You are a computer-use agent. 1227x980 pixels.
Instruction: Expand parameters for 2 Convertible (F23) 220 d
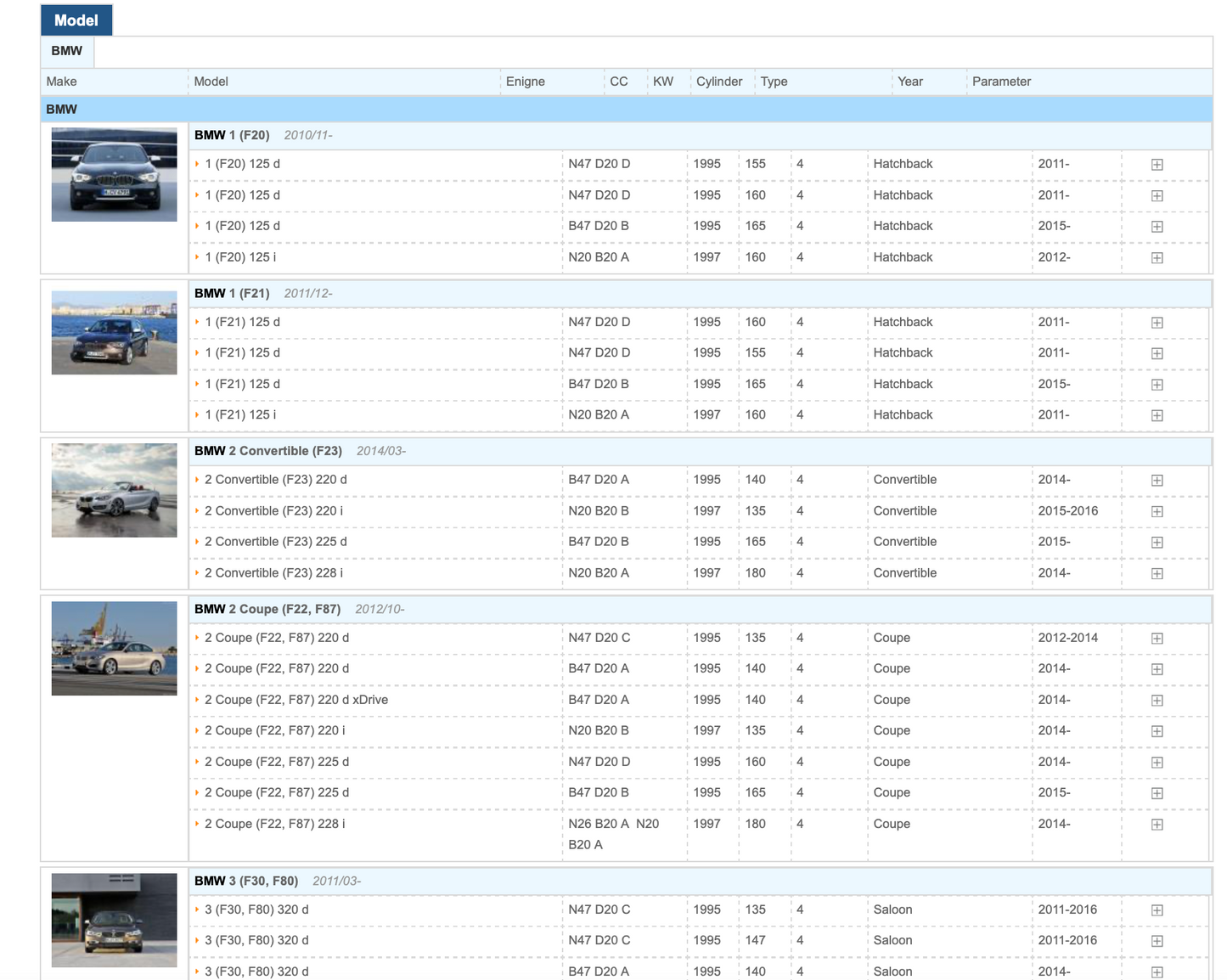(1157, 481)
